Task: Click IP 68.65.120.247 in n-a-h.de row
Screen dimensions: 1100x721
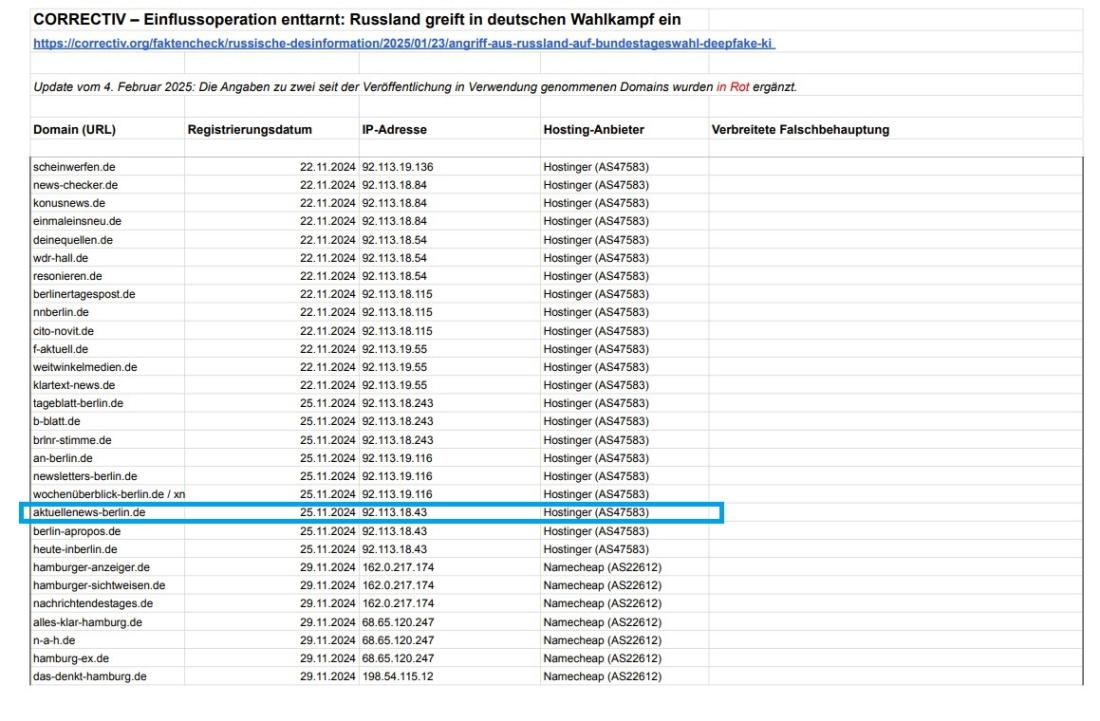Action: [398, 640]
